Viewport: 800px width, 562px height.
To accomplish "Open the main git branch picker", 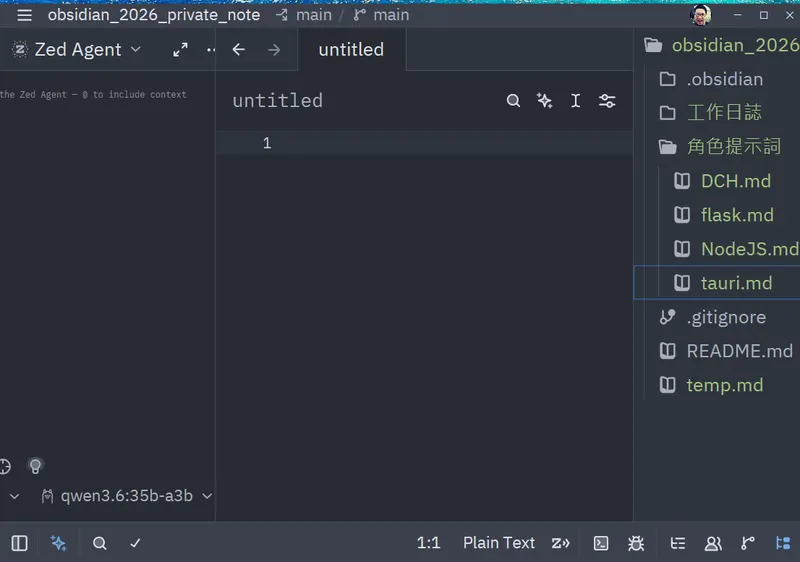I will tap(381, 15).
